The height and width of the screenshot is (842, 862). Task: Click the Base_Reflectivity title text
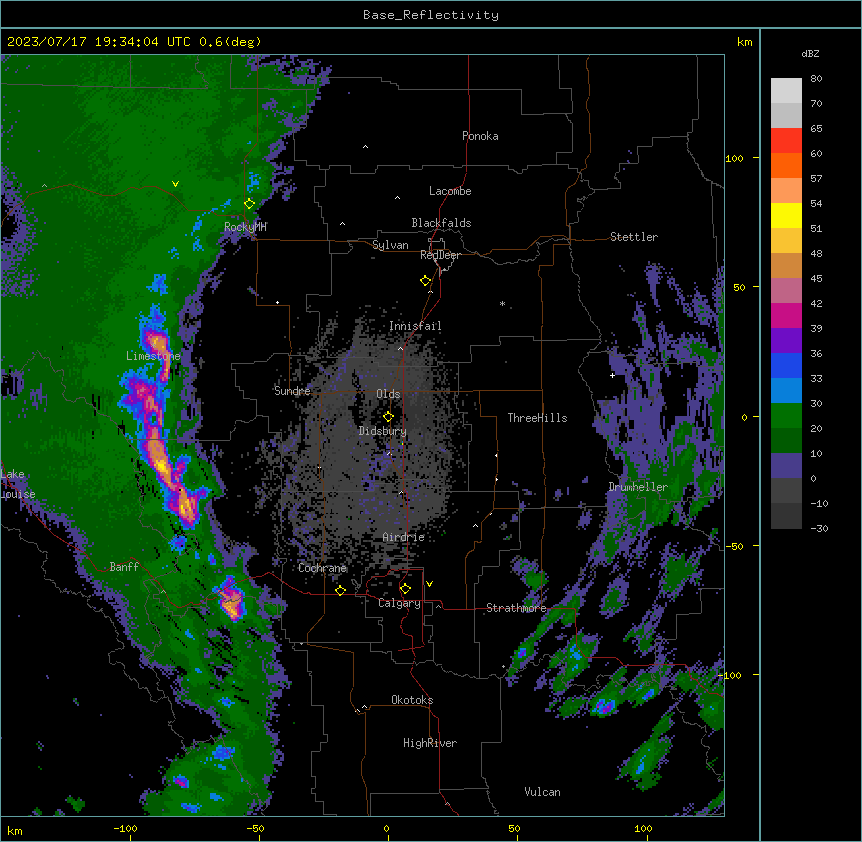(x=431, y=15)
